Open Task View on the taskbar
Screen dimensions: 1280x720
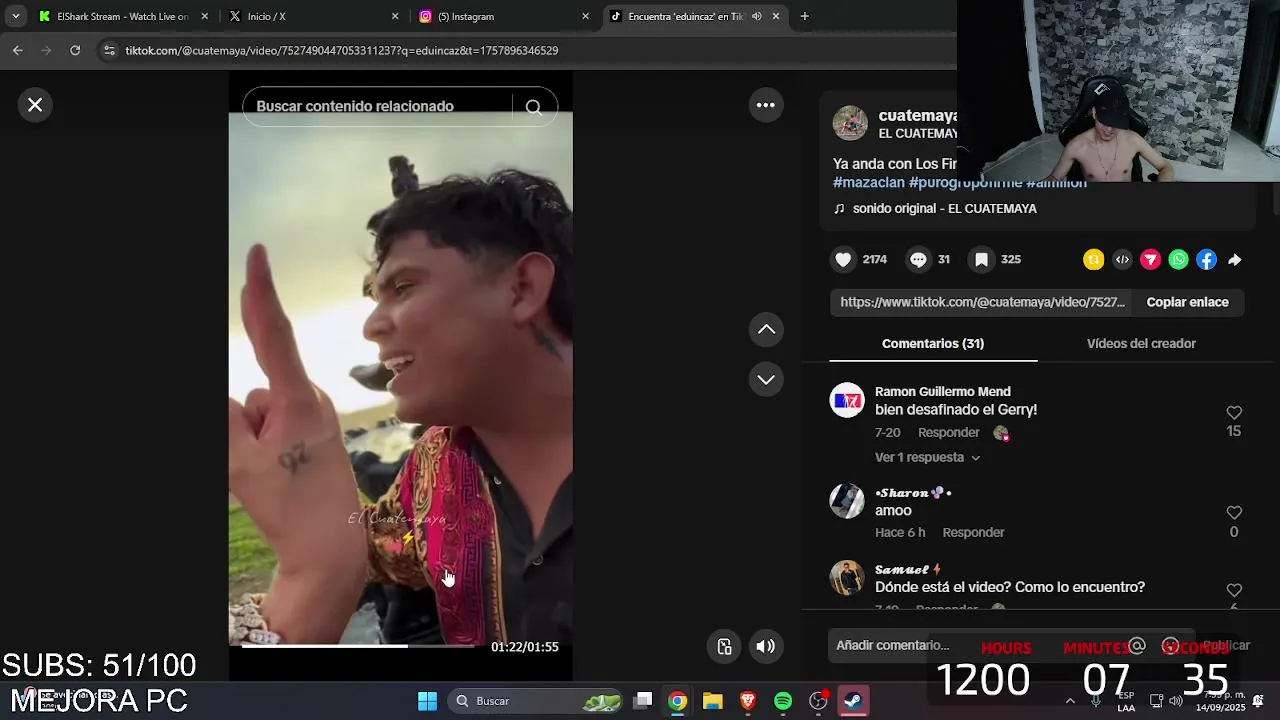pyautogui.click(x=643, y=701)
